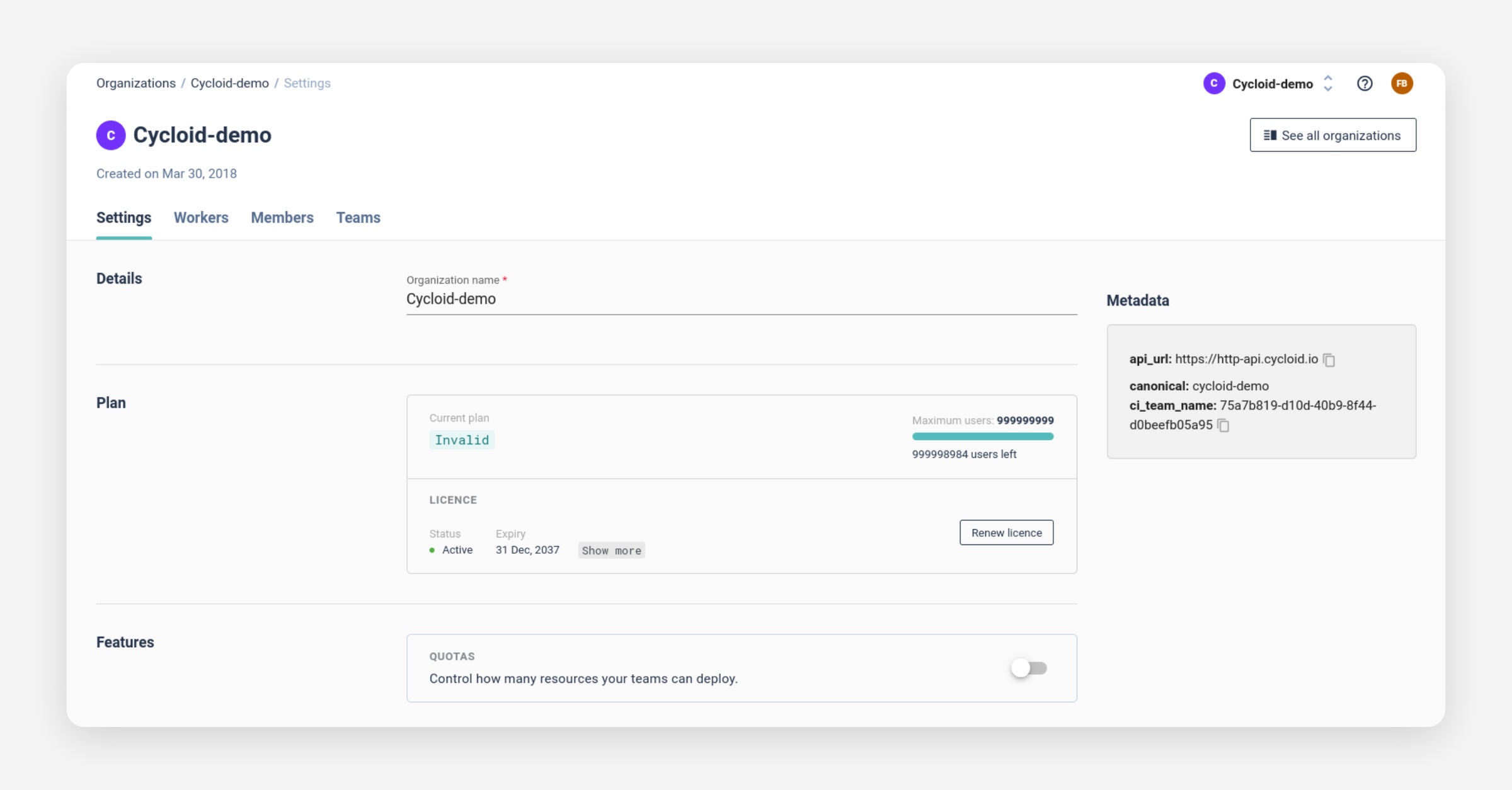
Task: Open the Teams tab
Action: pos(358,217)
